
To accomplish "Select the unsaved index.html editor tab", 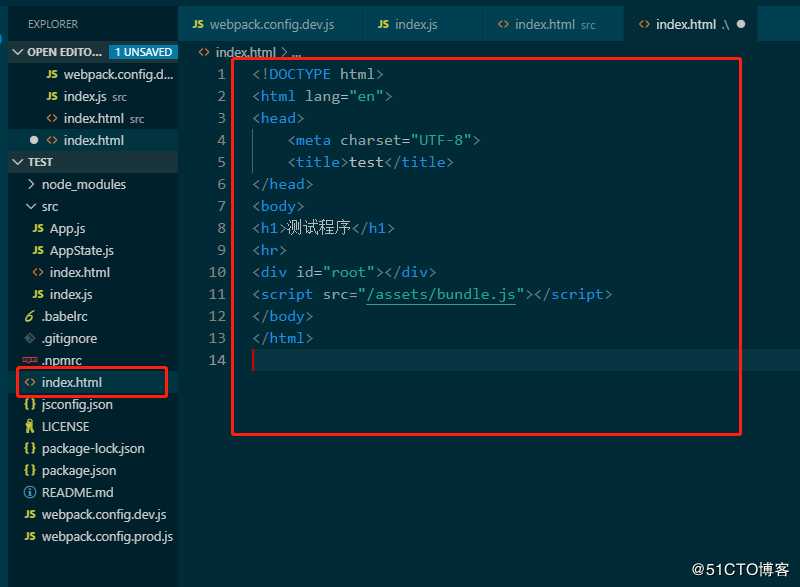I will click(x=690, y=24).
